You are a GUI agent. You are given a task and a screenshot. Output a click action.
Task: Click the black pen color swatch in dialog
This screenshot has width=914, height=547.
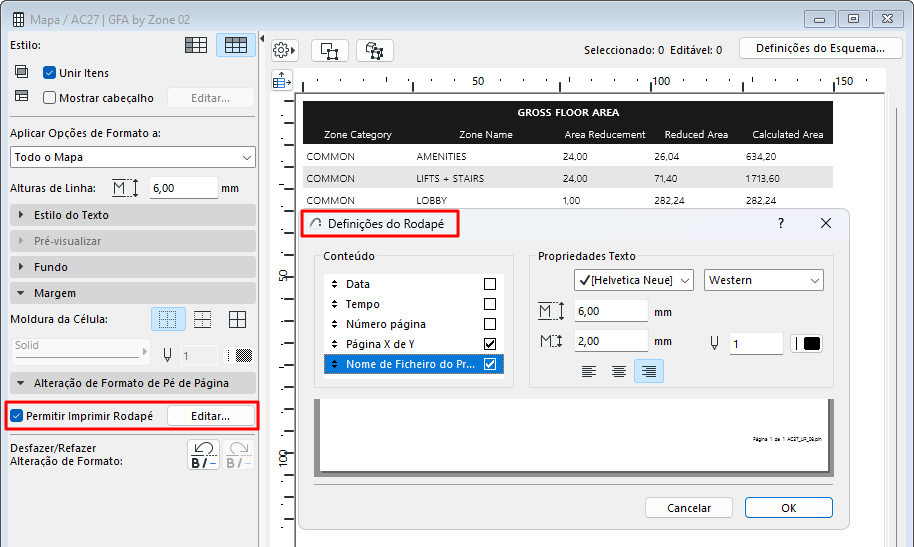pos(807,343)
